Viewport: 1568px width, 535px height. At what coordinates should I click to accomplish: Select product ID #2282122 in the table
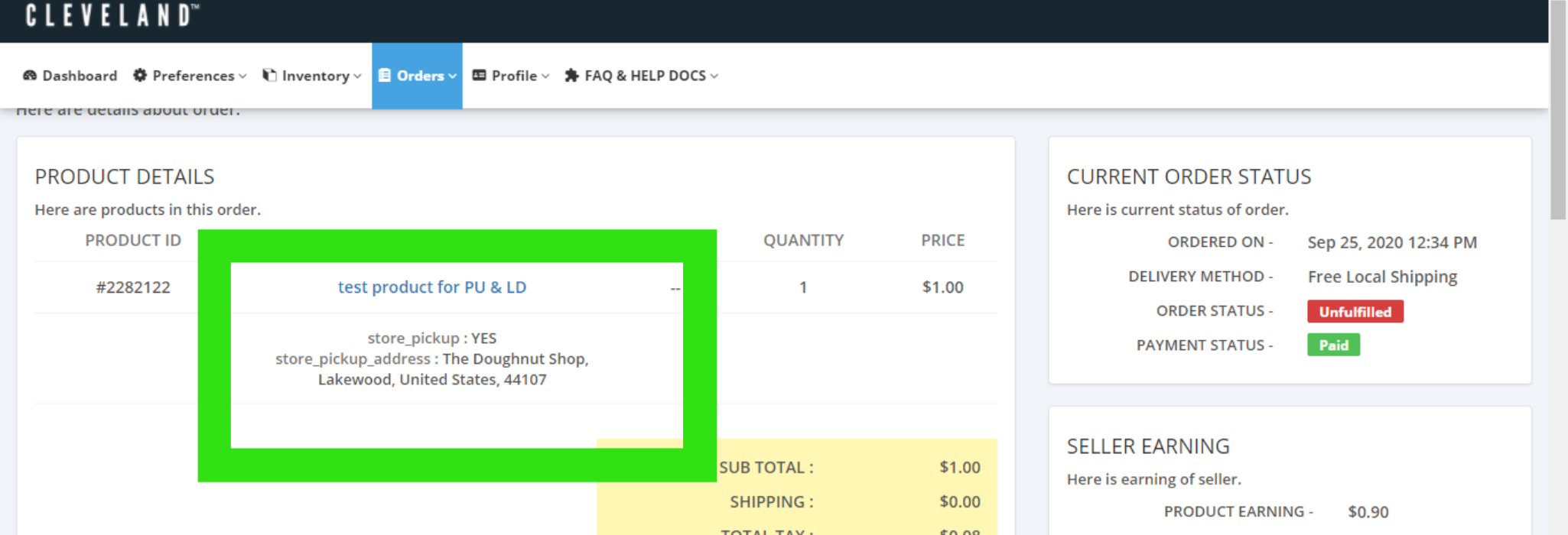pyautogui.click(x=133, y=287)
